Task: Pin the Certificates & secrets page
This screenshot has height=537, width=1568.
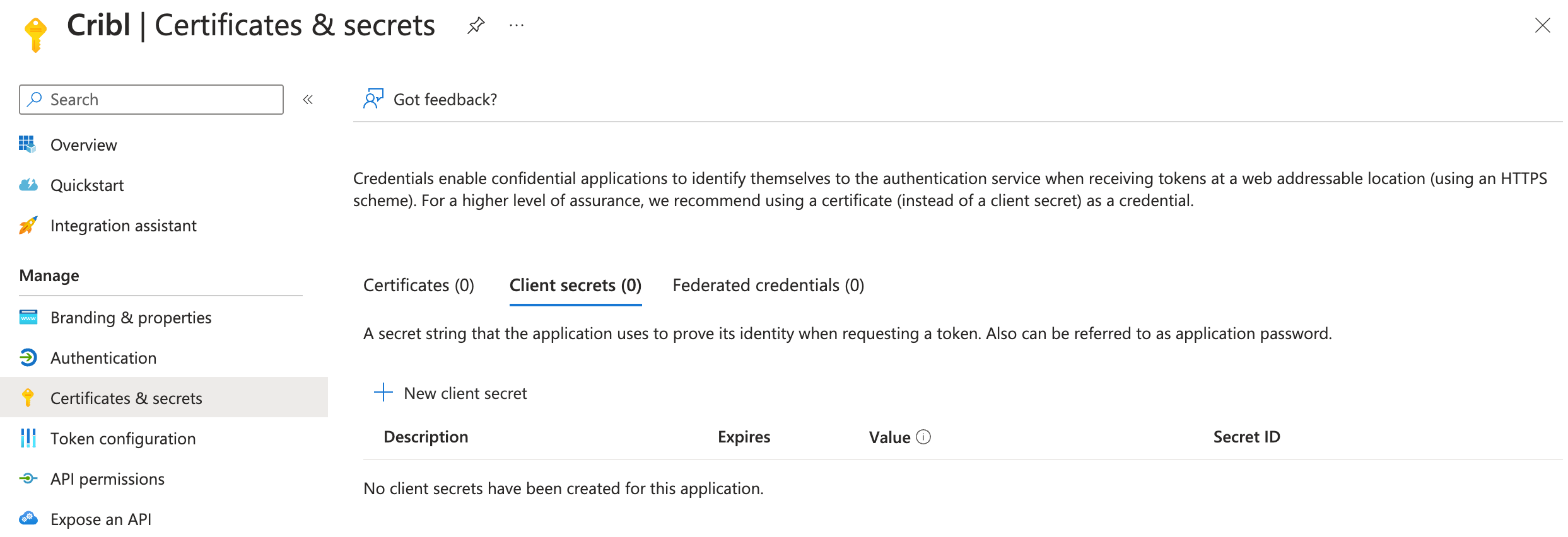Action: click(476, 25)
